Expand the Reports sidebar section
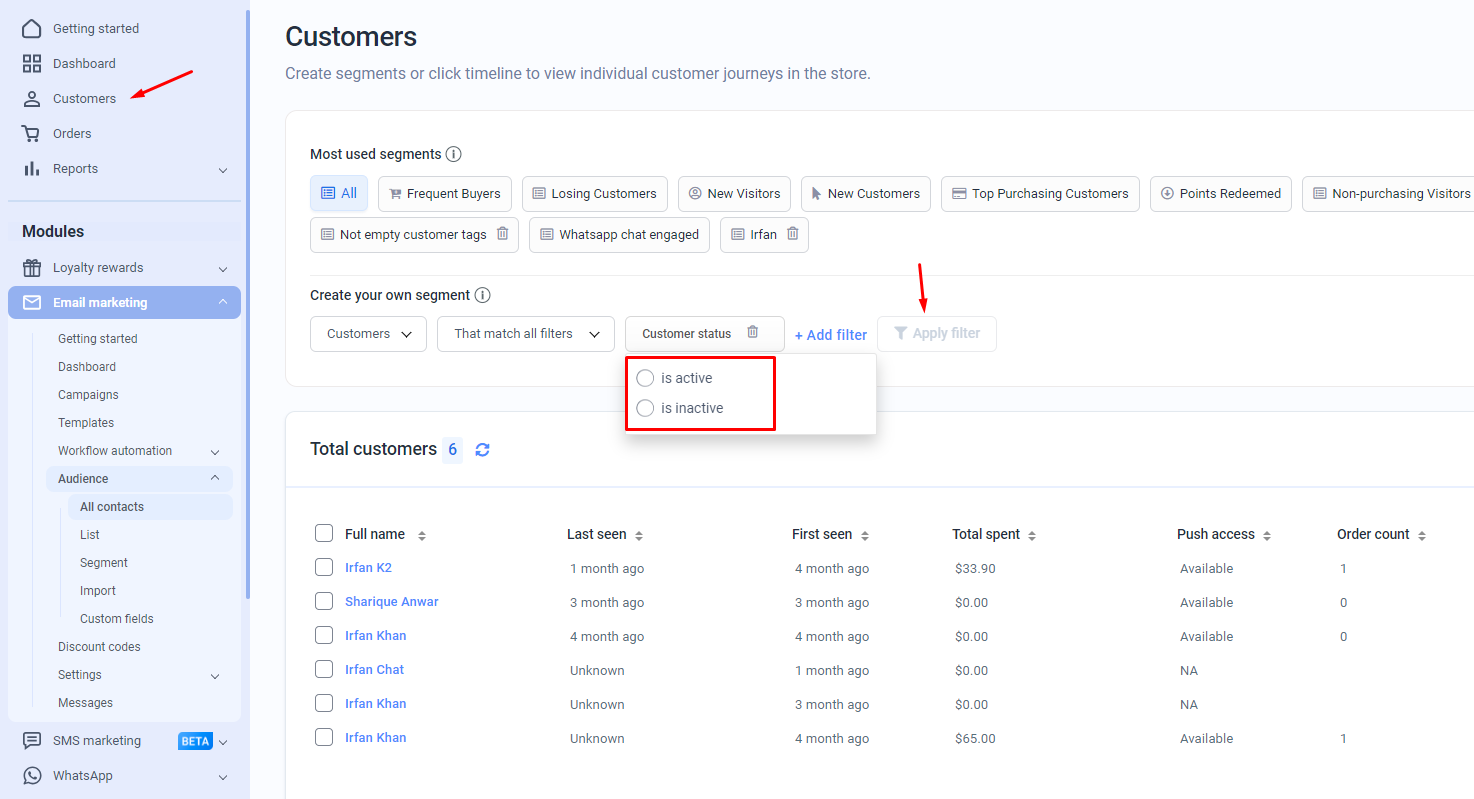The image size is (1474, 799). (223, 170)
